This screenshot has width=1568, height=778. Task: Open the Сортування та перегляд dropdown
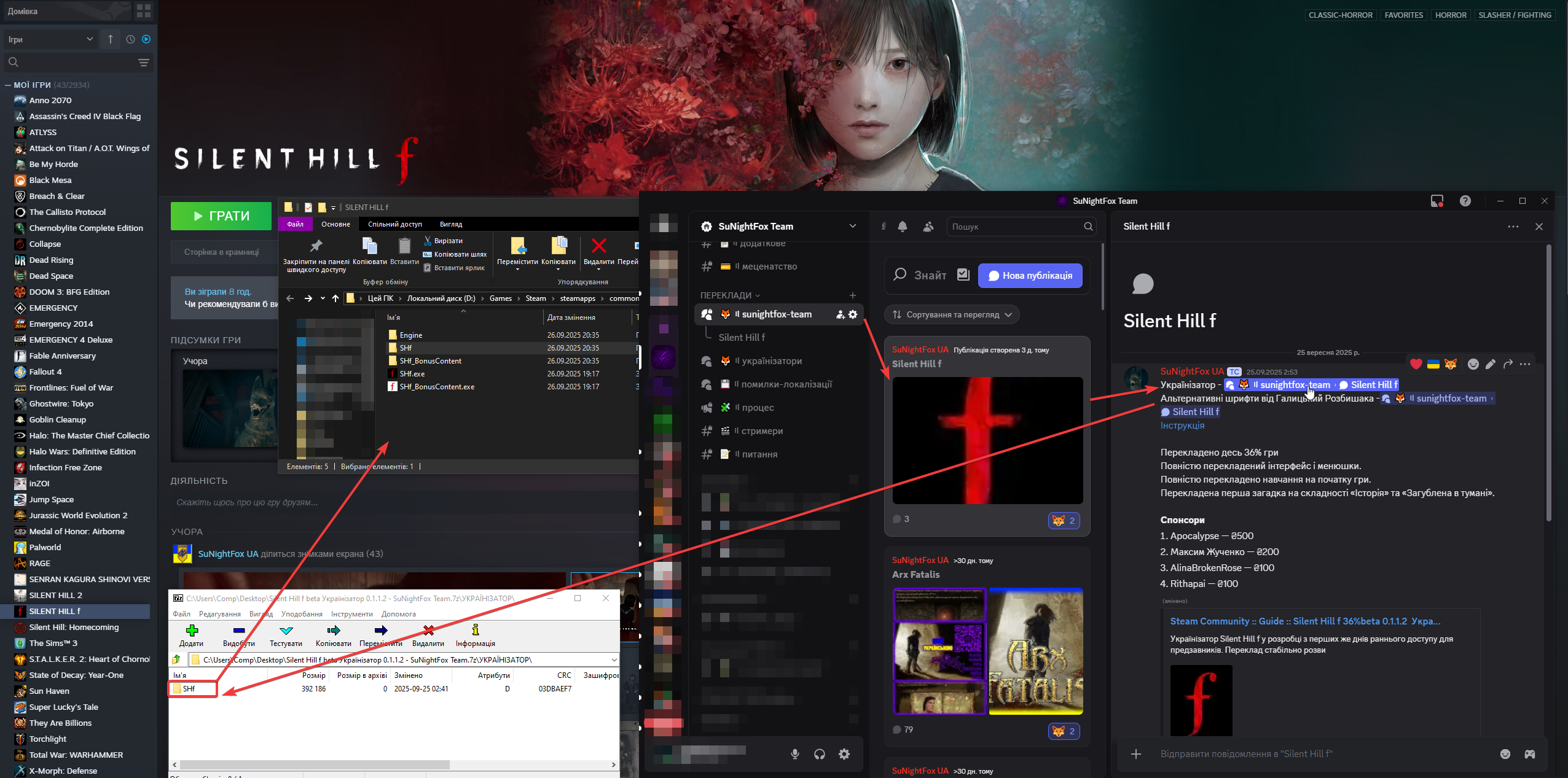[x=952, y=314]
